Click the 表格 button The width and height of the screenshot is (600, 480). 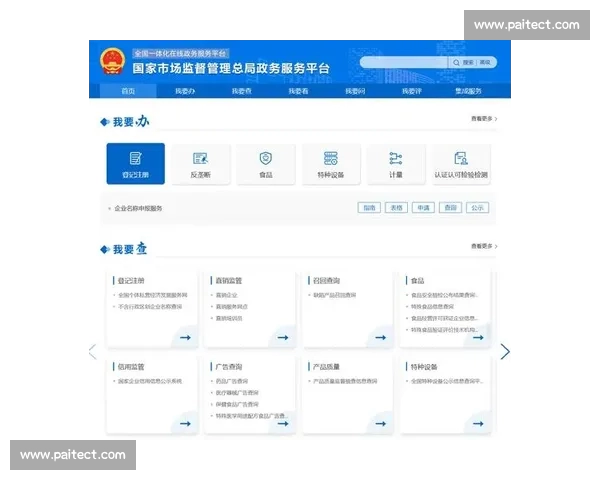click(396, 208)
